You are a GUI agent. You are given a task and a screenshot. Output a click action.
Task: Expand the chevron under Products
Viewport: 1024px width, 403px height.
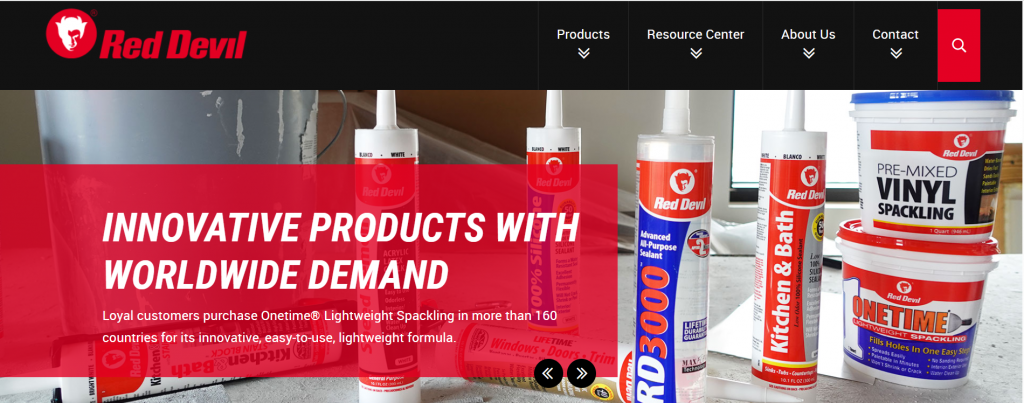(x=583, y=54)
